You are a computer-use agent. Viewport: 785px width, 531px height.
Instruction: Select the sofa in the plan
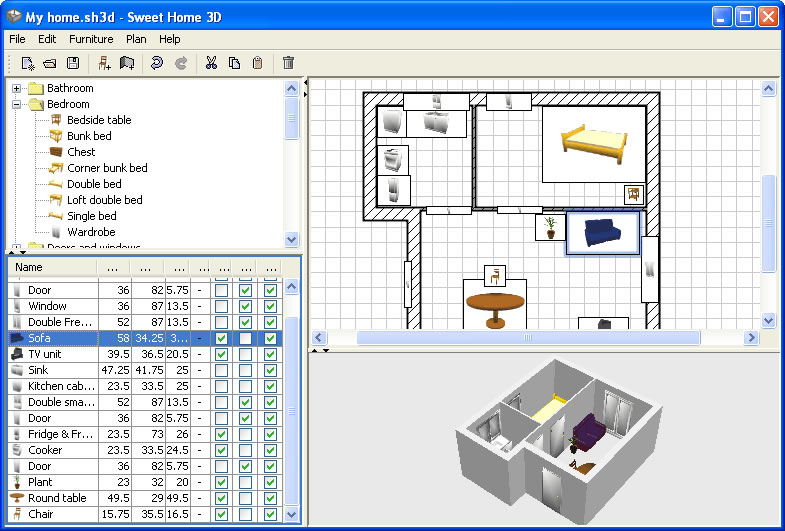(x=603, y=233)
